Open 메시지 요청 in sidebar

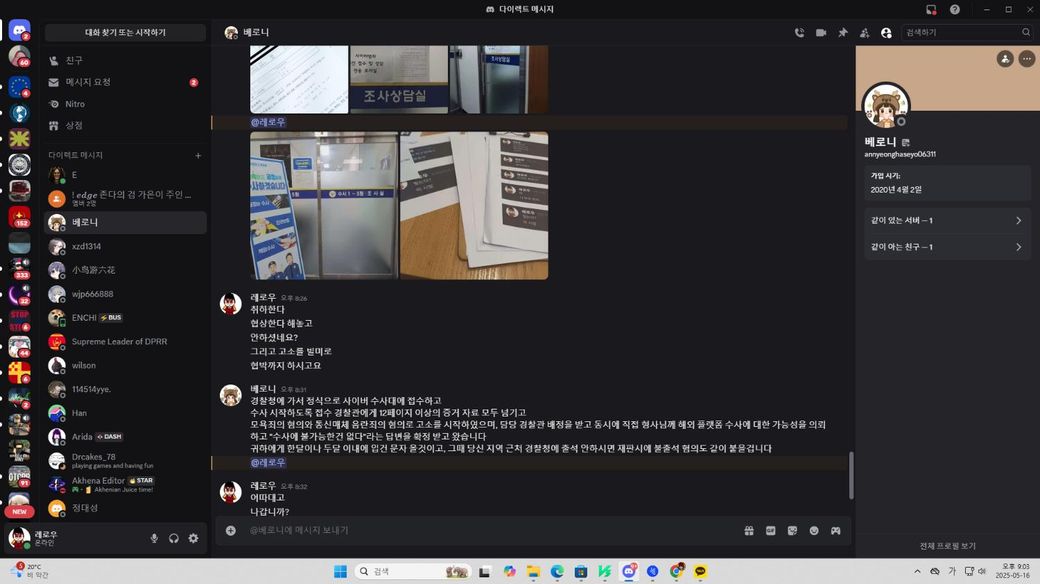pyautogui.click(x=125, y=82)
